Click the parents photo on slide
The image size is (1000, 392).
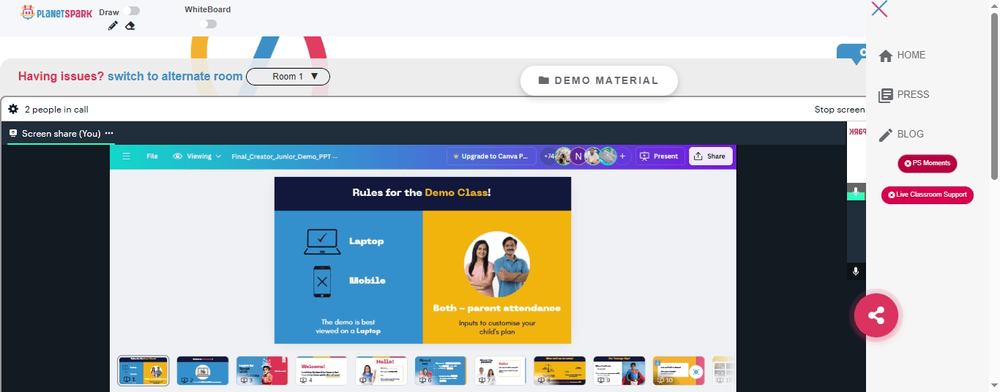coord(497,264)
